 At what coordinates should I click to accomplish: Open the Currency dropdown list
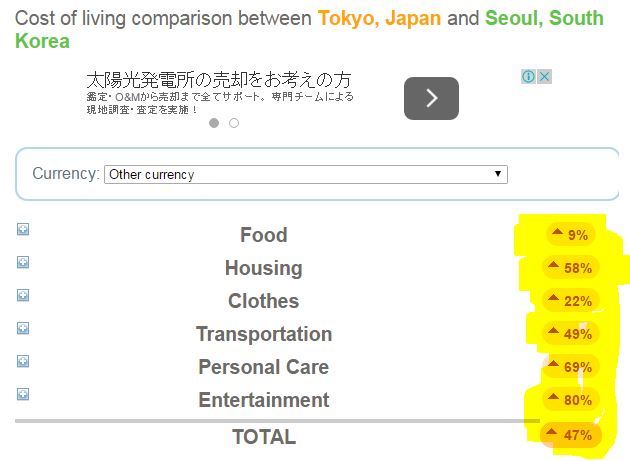(306, 174)
